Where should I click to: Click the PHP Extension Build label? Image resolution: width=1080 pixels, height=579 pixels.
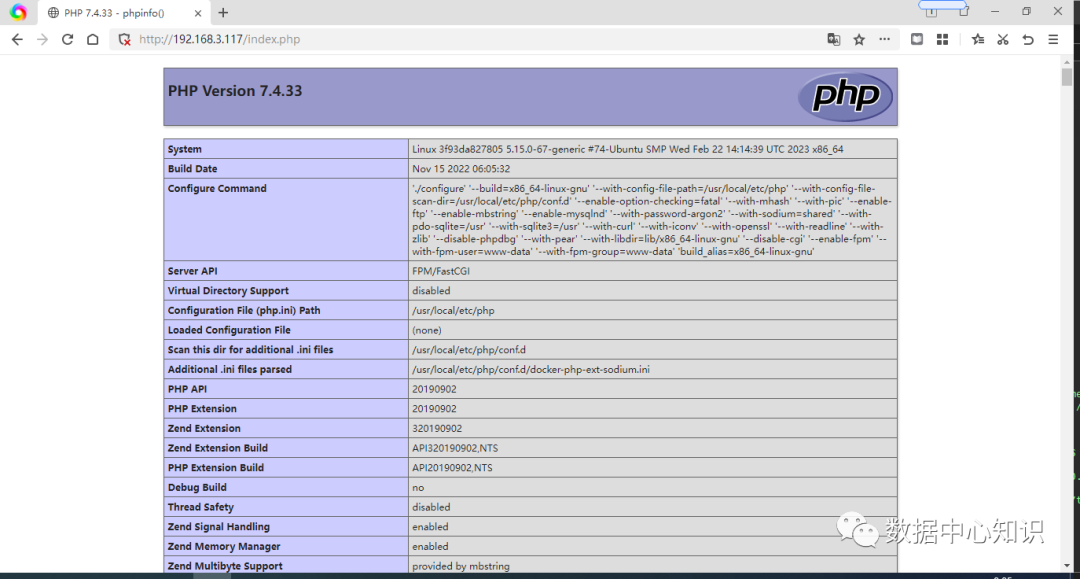[216, 467]
